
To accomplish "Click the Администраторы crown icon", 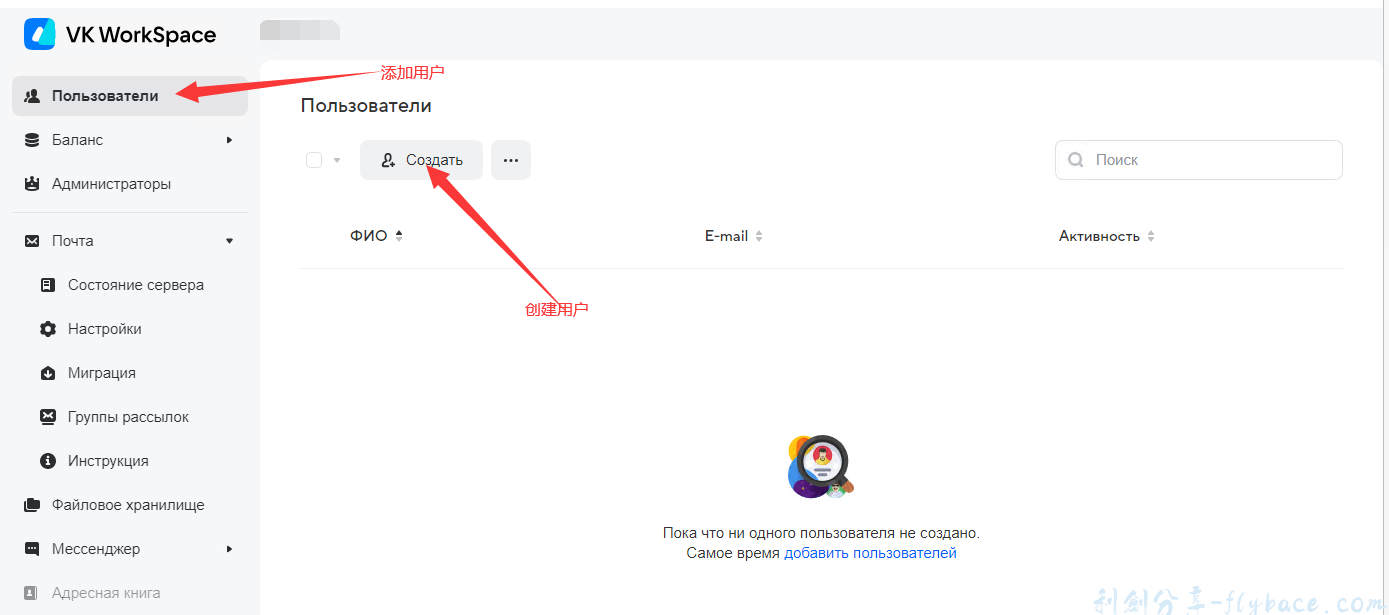I will click(32, 184).
